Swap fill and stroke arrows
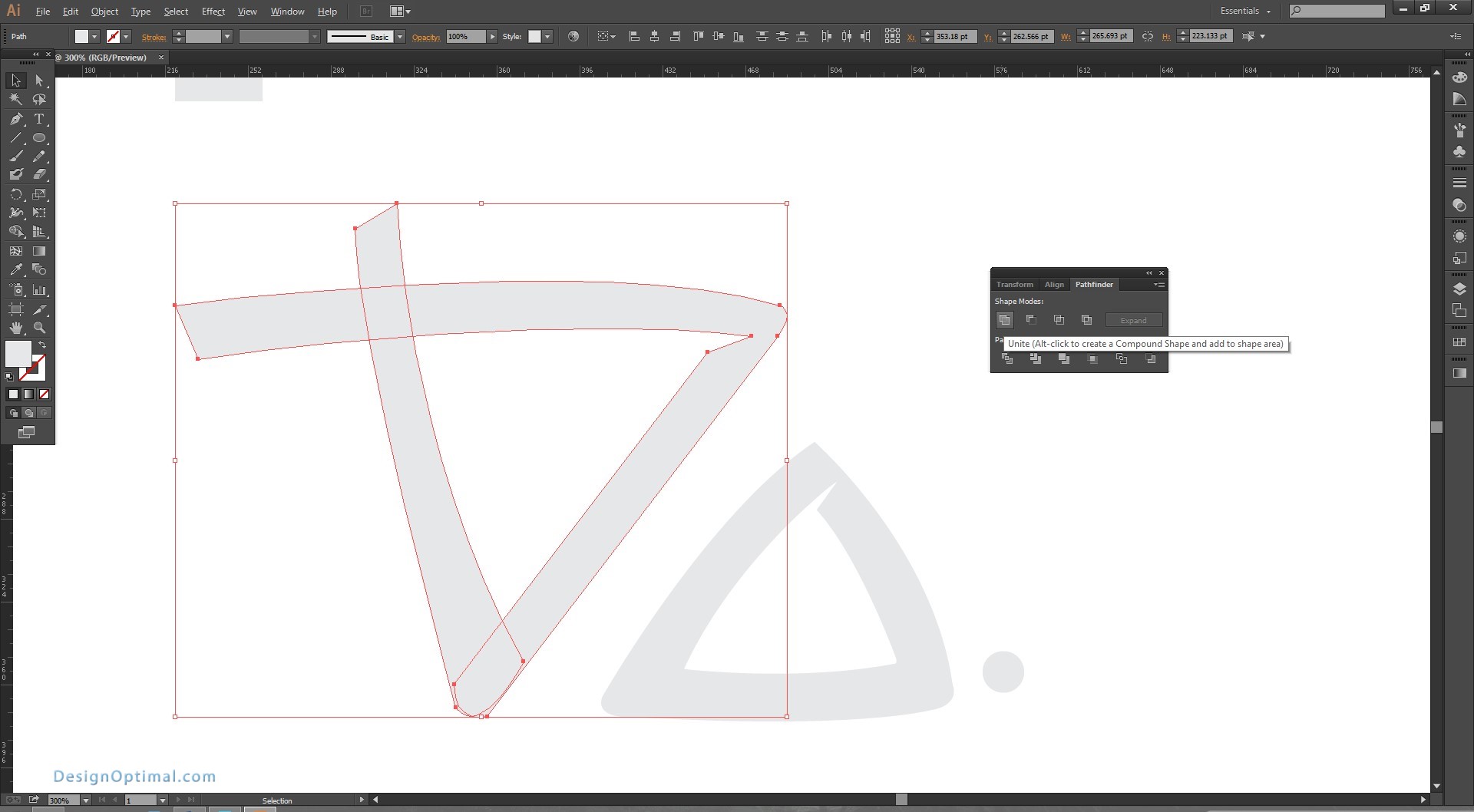1474x812 pixels. tap(42, 345)
